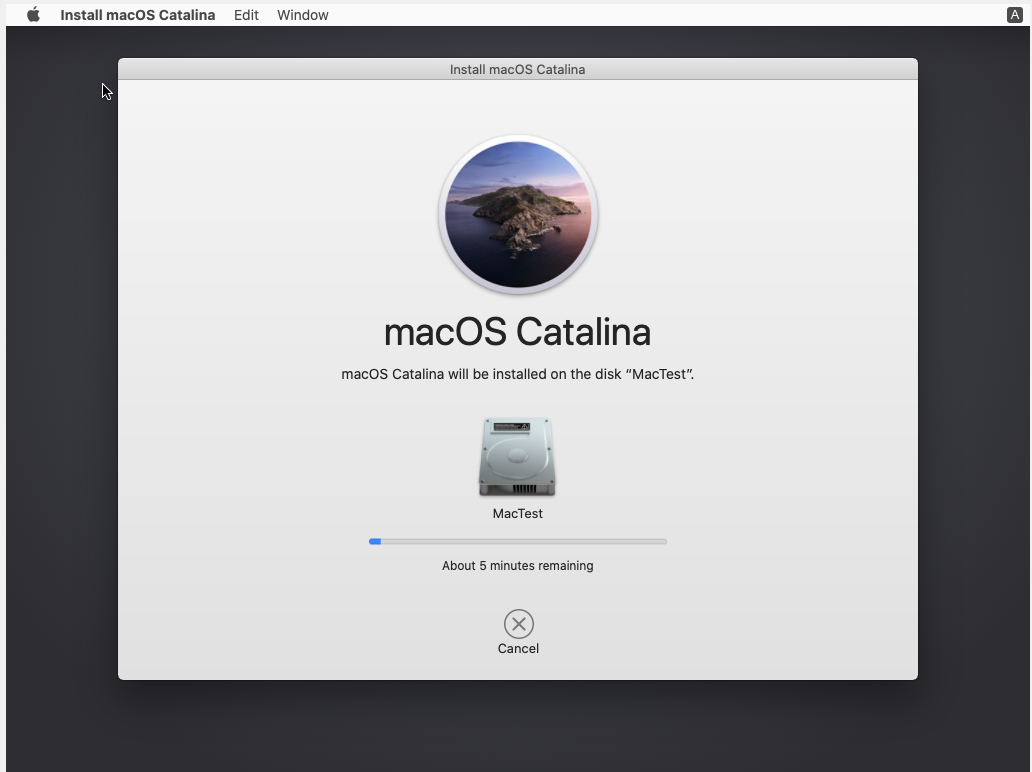Click the macOS Catalina heading text
This screenshot has width=1032, height=772.
click(x=517, y=331)
